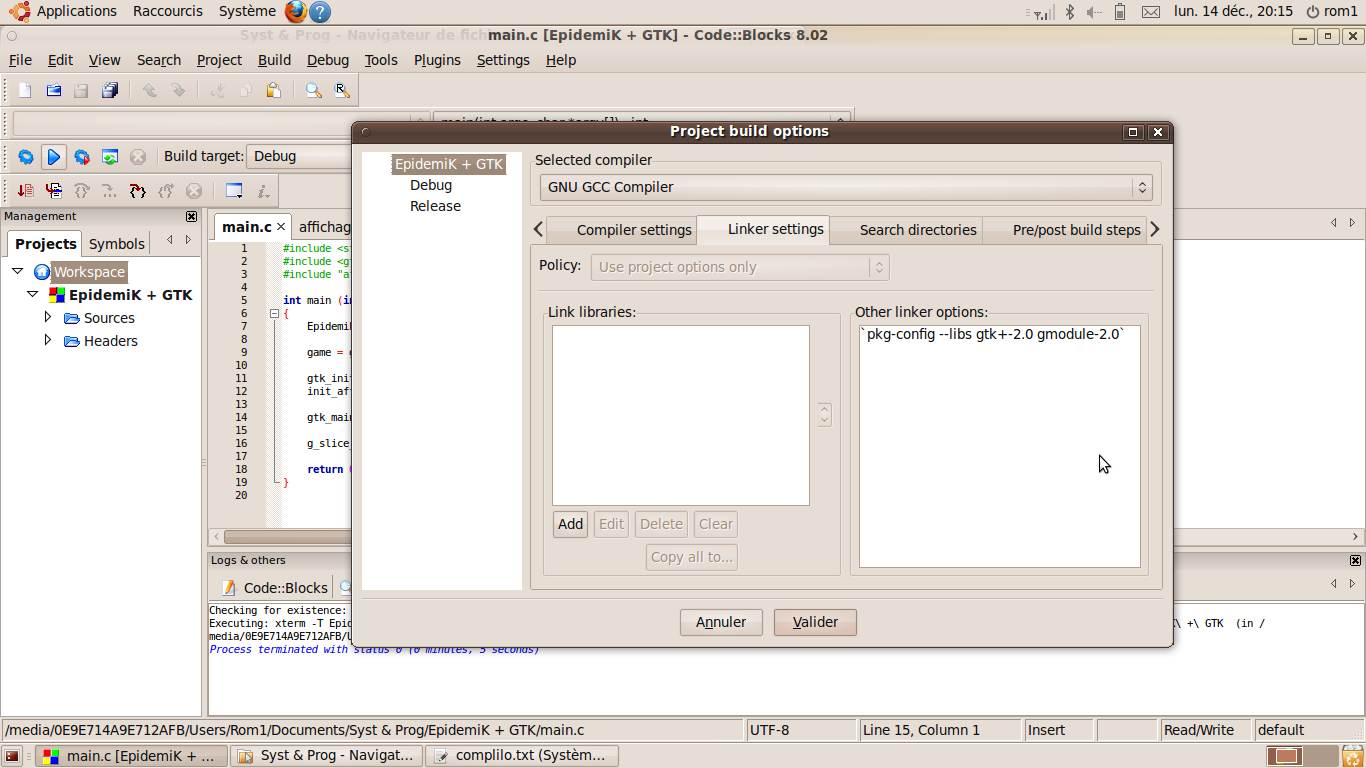Click the Run to cursor debug icon
1366x768 pixels.
pos(54,190)
